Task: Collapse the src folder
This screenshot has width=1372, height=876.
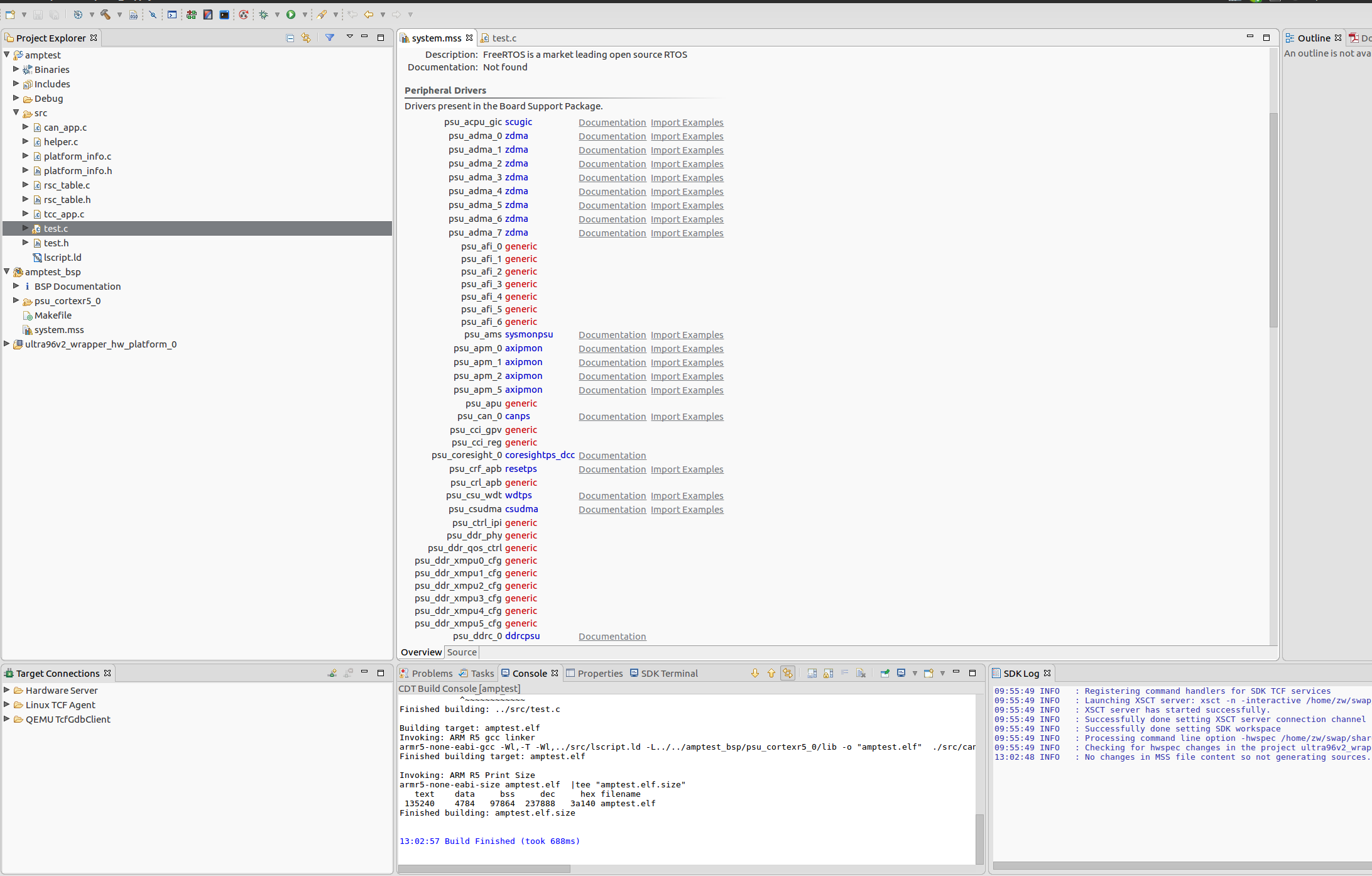Action: click(16, 112)
